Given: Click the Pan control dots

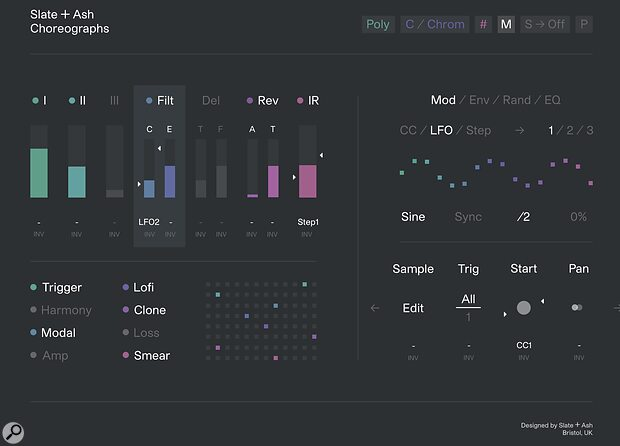Looking at the screenshot, I should point(577,308).
